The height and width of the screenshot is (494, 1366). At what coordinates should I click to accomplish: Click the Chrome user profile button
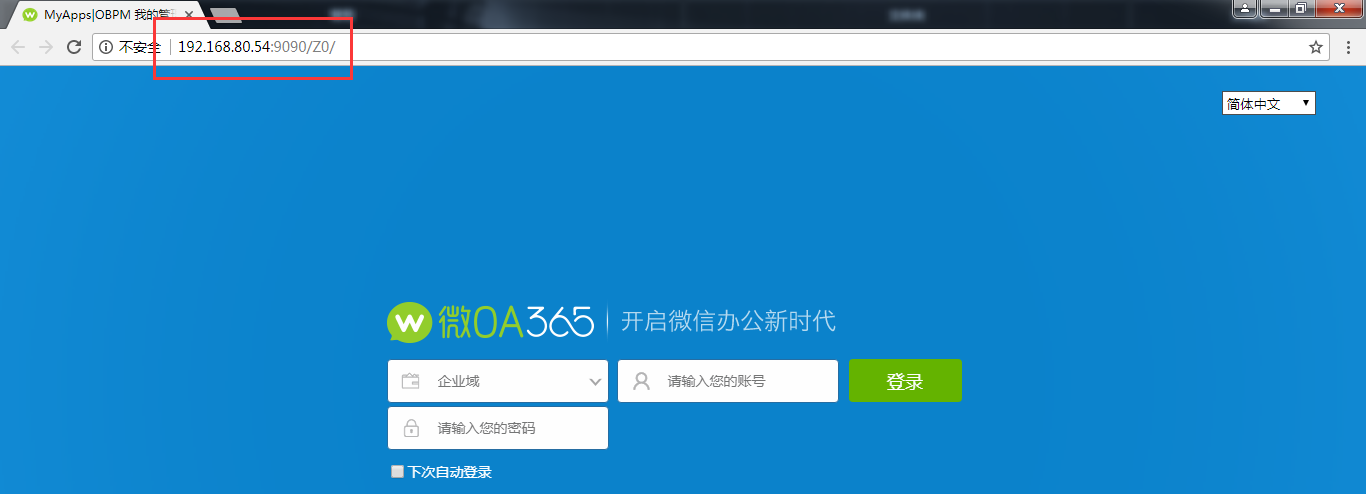click(1244, 8)
